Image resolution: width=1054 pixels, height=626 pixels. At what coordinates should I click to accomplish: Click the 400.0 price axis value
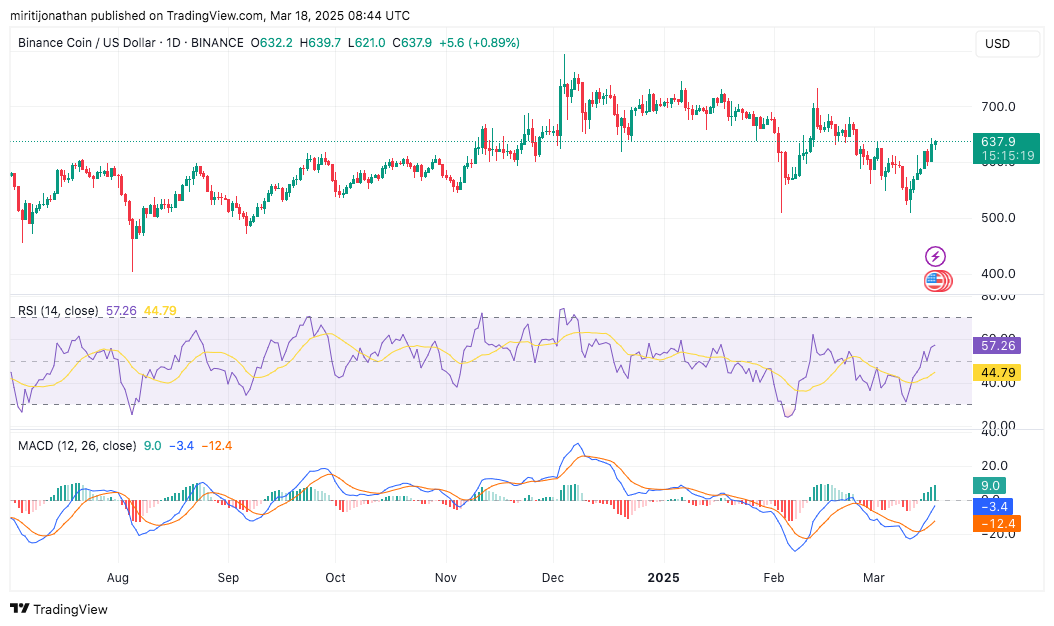998,274
